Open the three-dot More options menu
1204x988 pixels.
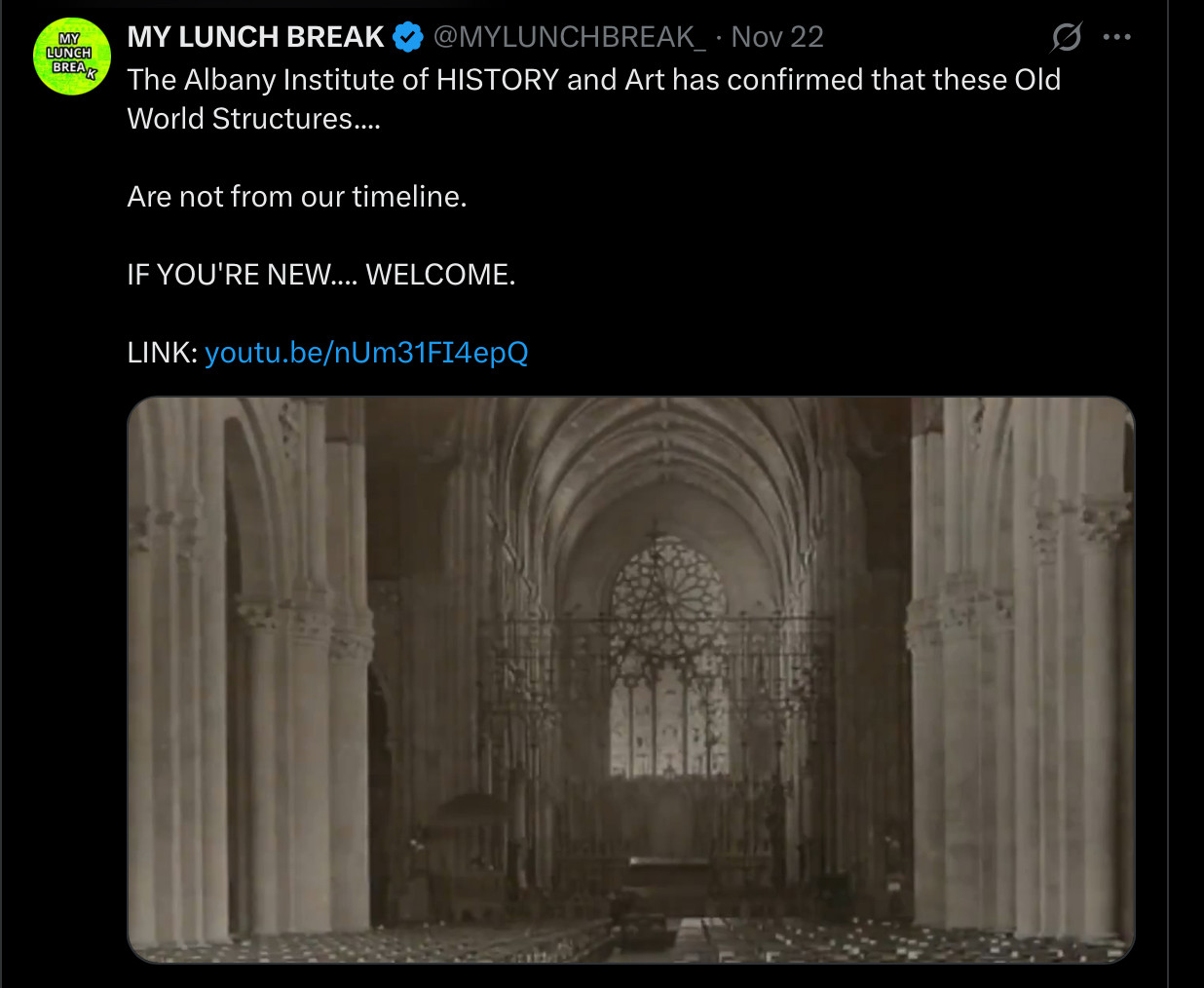pyautogui.click(x=1116, y=37)
